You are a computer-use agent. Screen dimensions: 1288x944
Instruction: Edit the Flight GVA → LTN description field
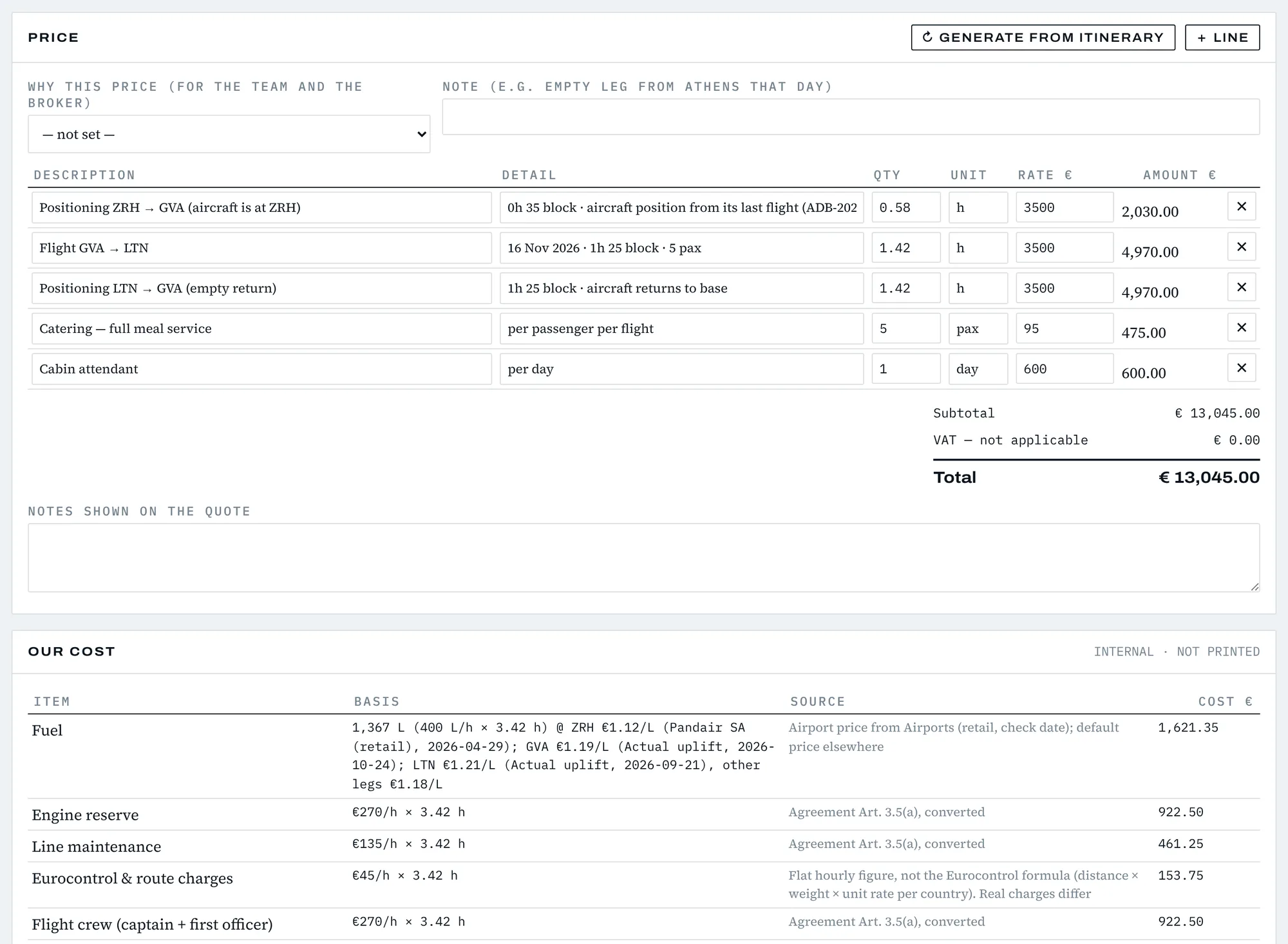[x=261, y=248]
